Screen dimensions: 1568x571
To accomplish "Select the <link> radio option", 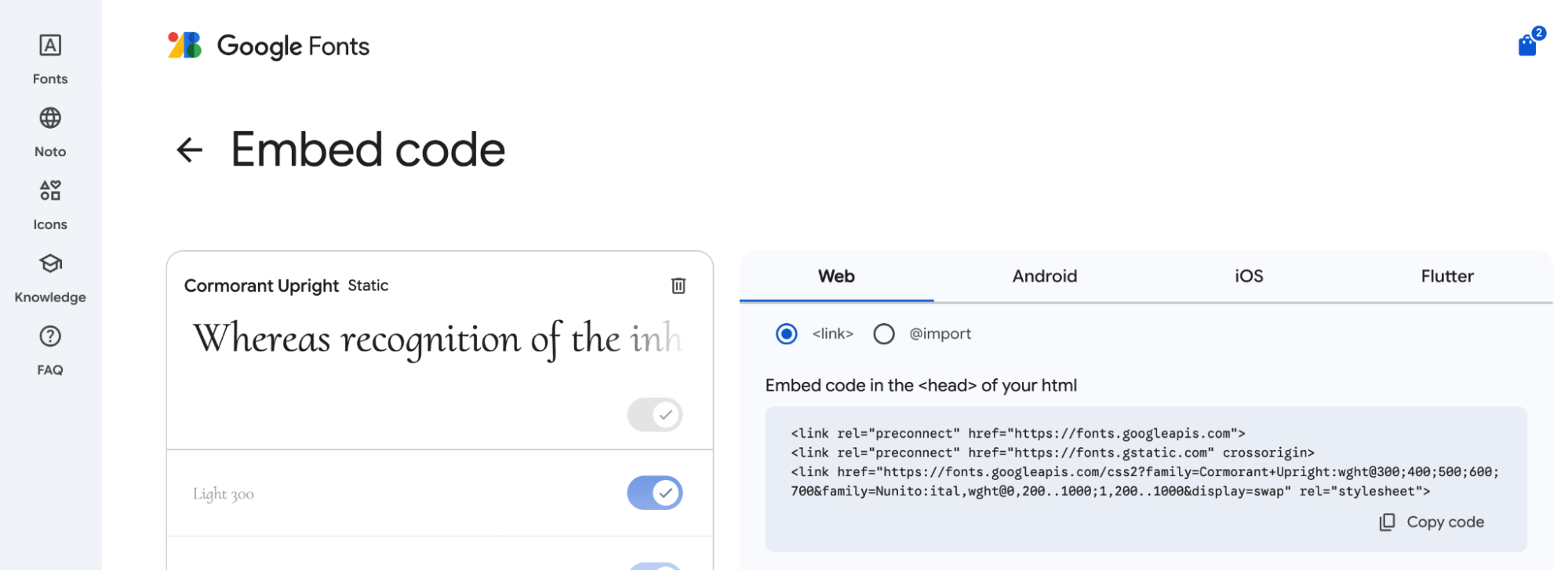I will 786,334.
